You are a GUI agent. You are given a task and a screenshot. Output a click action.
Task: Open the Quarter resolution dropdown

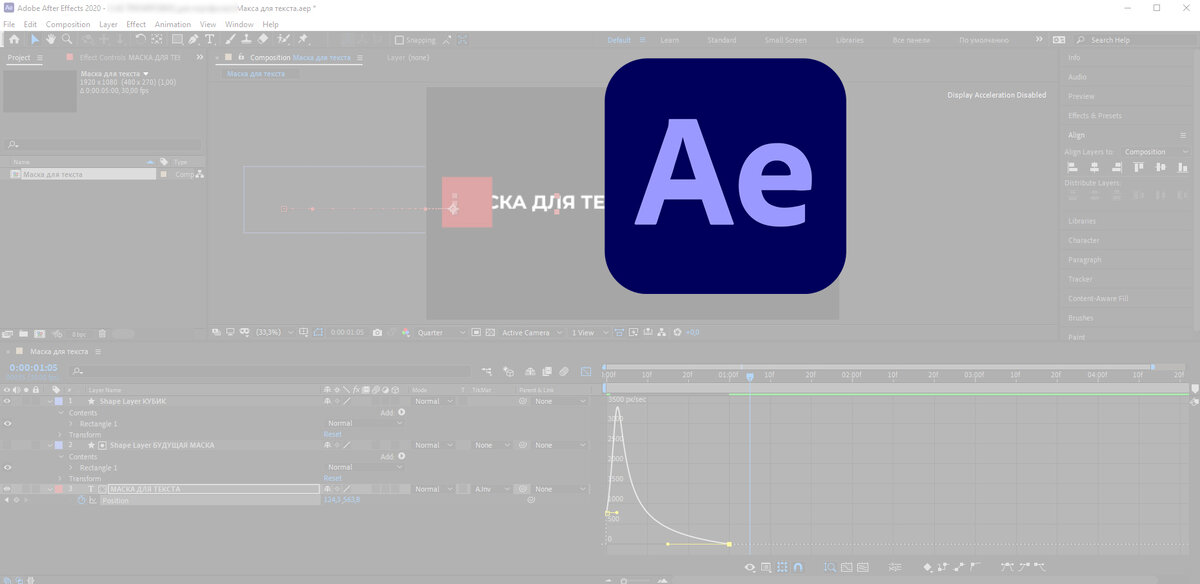tap(440, 332)
